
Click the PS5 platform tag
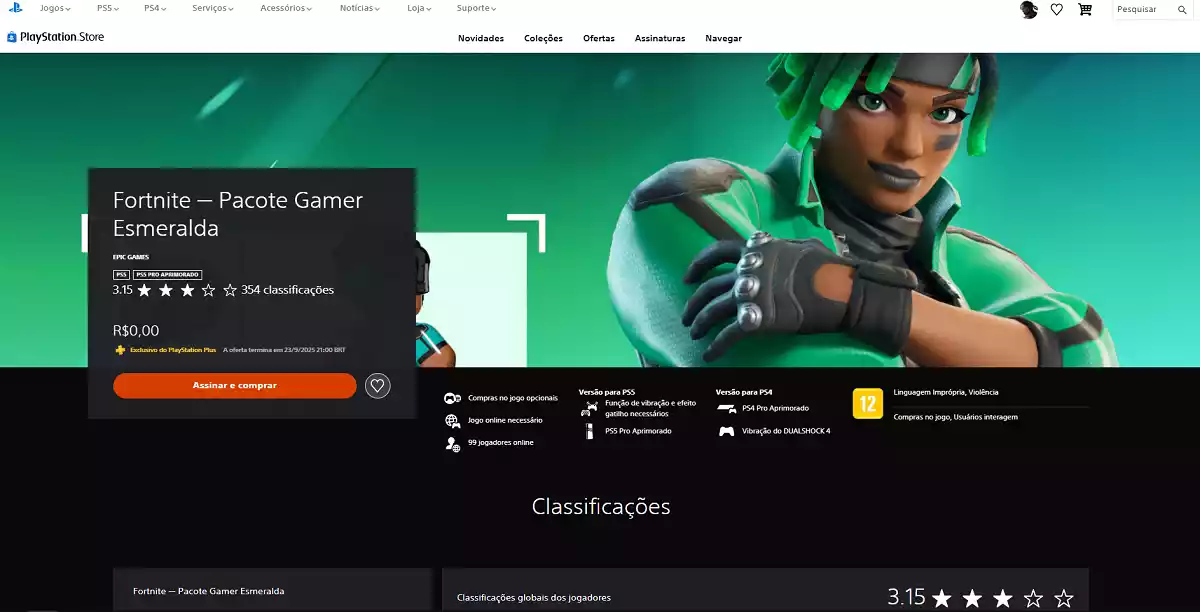point(121,274)
